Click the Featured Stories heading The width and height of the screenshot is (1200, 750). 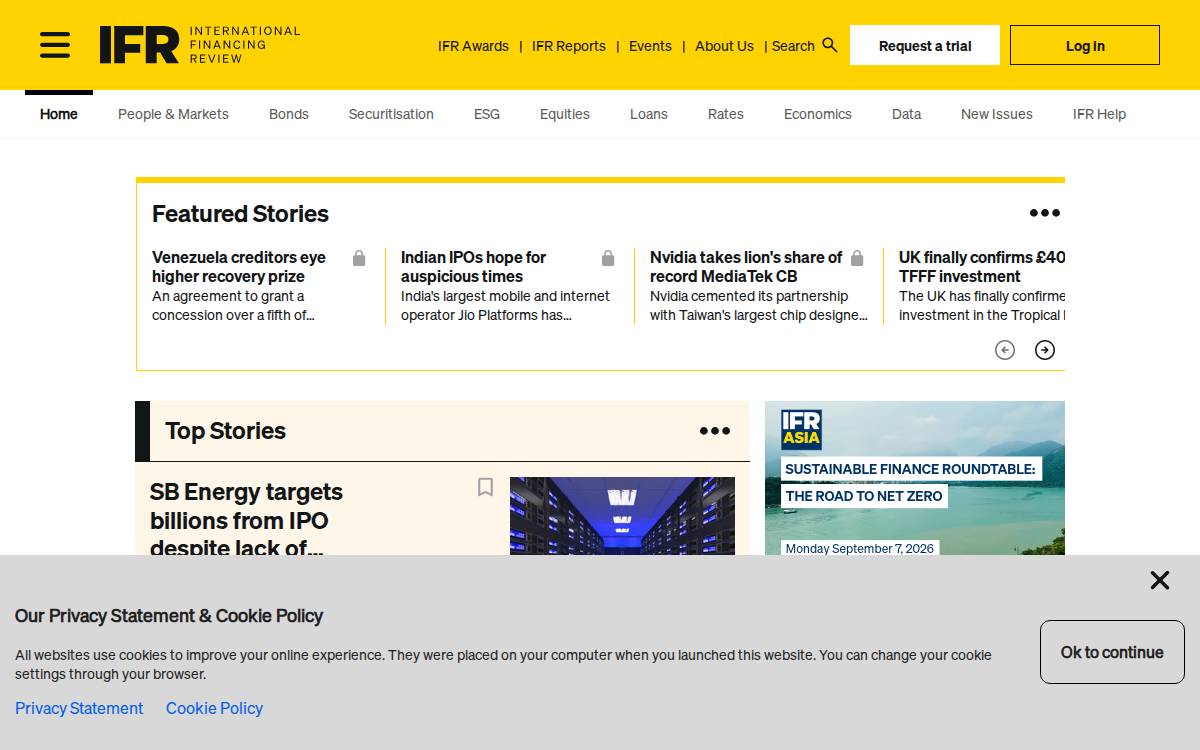240,214
